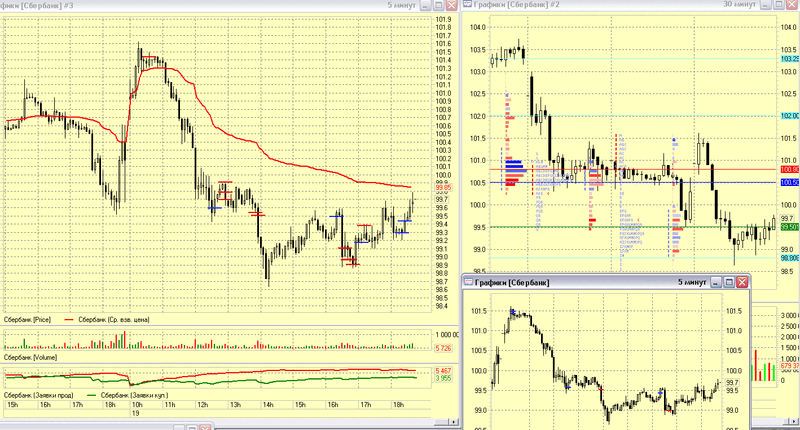Close the Сбербанк #3 chart window
This screenshot has height=430, width=800.
click(452, 5)
